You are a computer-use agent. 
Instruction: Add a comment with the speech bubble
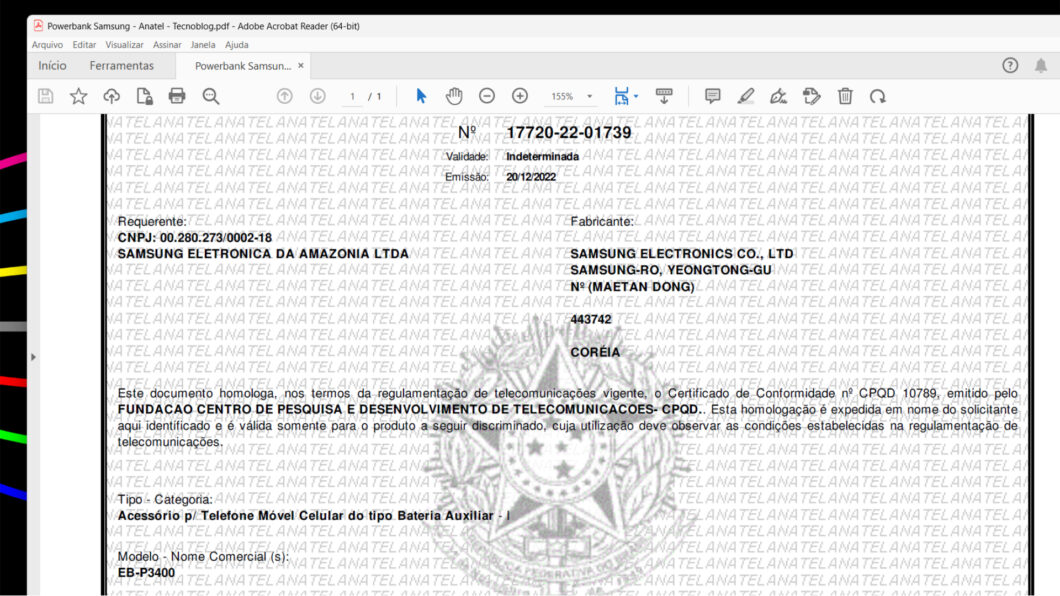[713, 96]
